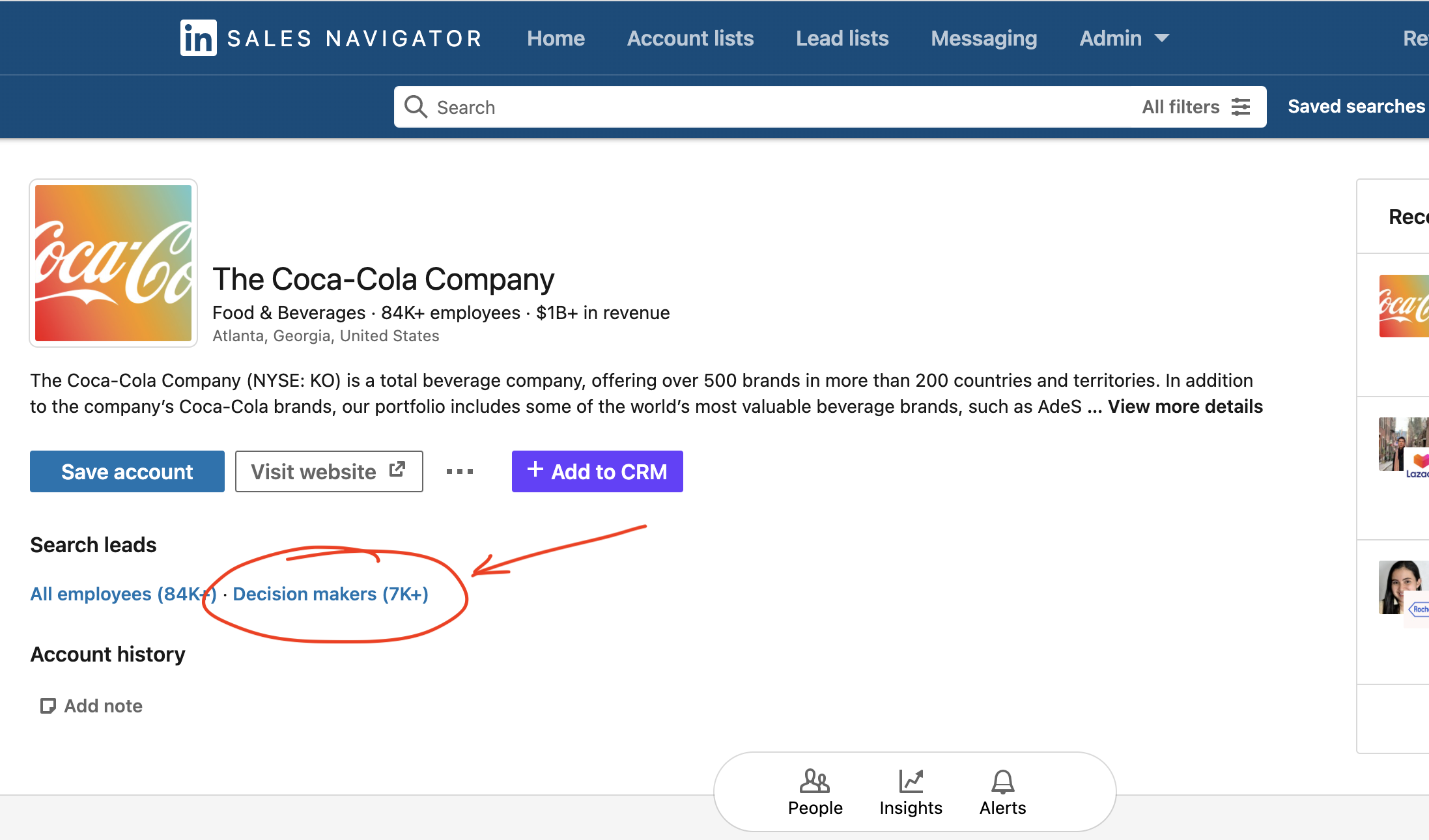Click Atlanta, Georgia, United States text
1429x840 pixels.
point(326,336)
